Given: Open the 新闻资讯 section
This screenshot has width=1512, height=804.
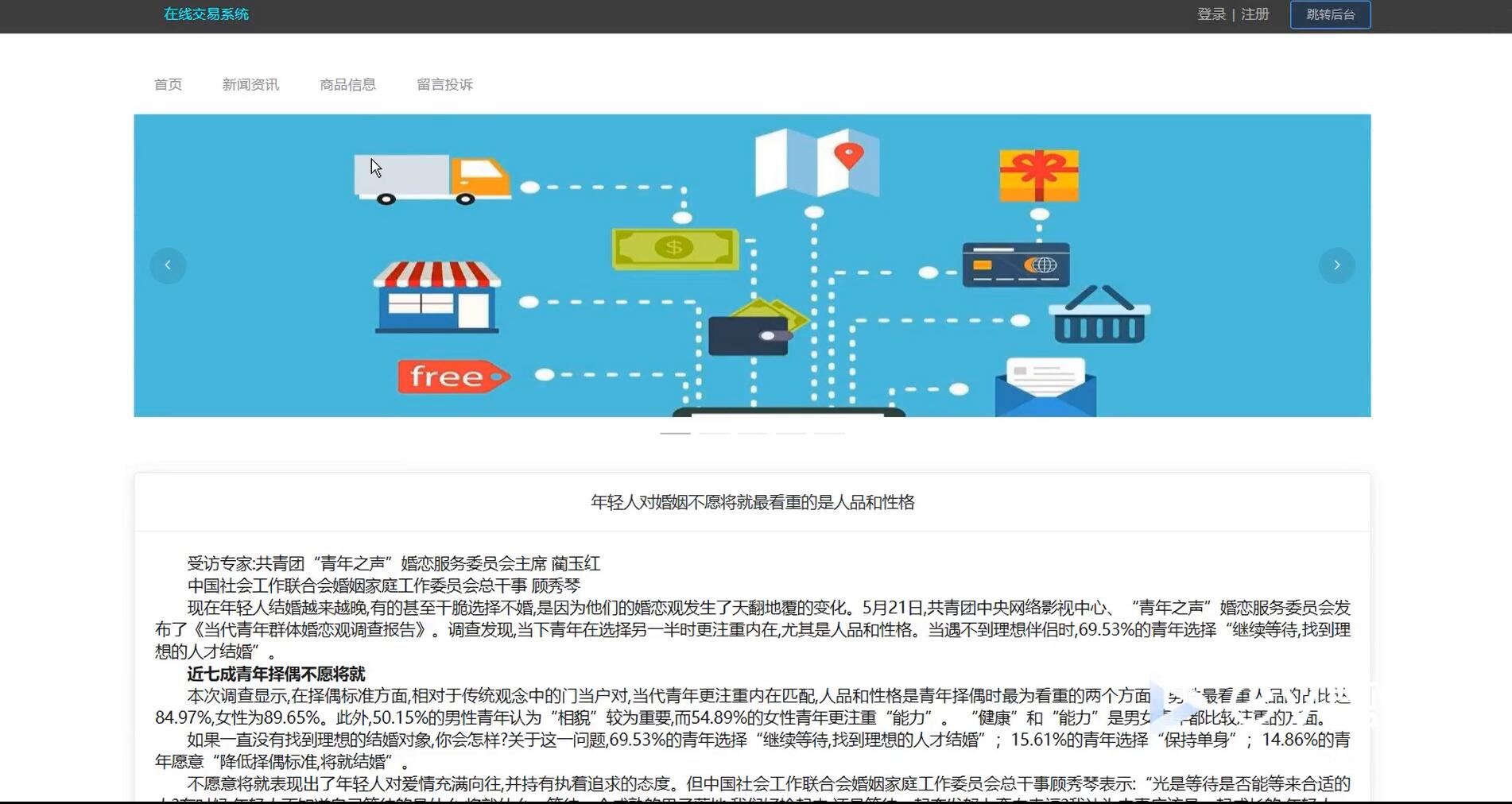Looking at the screenshot, I should [250, 85].
